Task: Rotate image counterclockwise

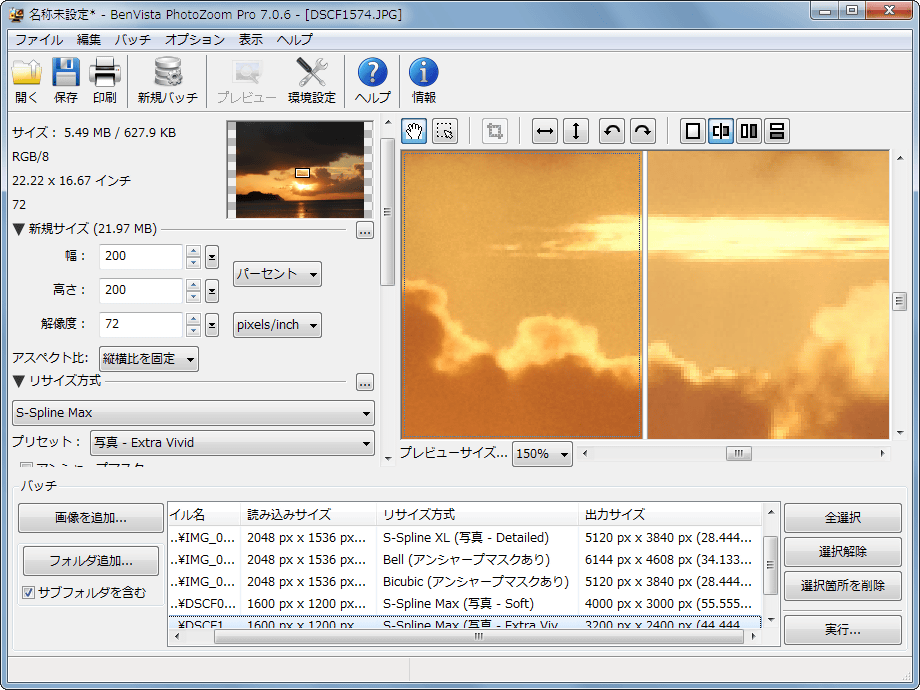Action: [x=612, y=131]
